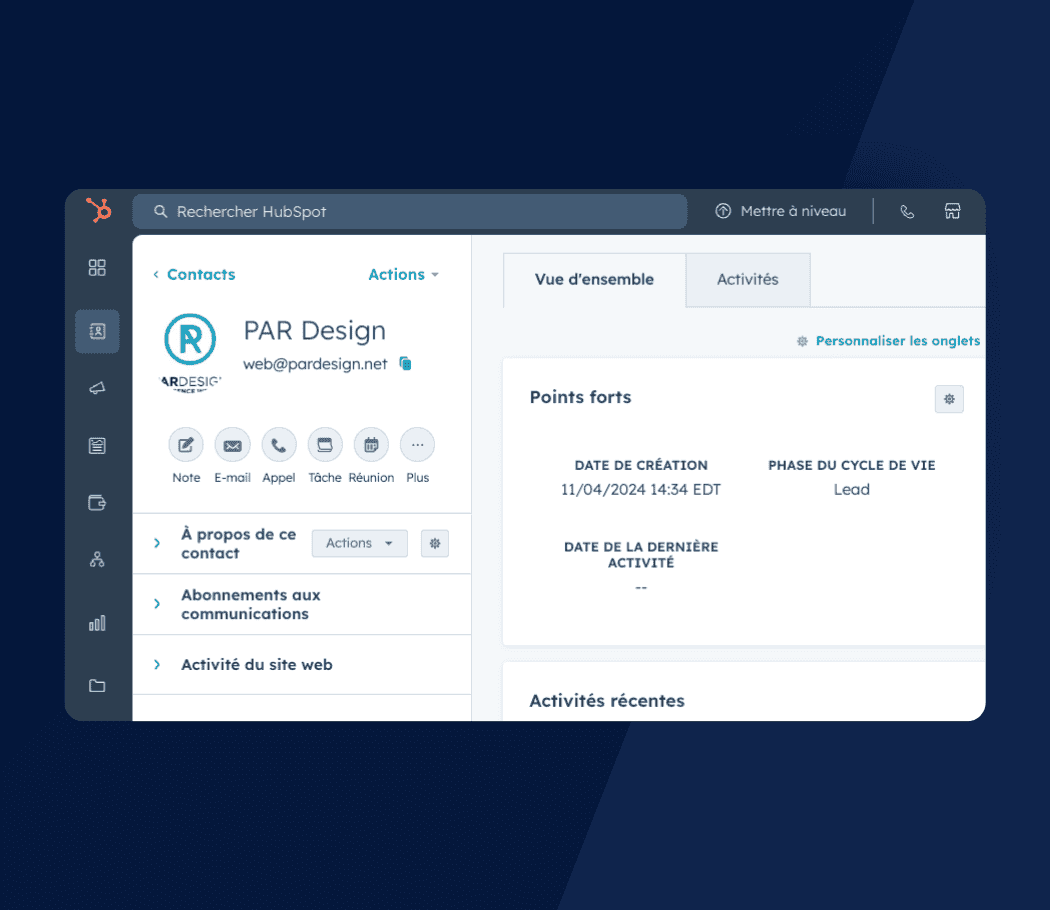The image size is (1050, 910).
Task: Expand Abonnements aux communications section
Action: (x=157, y=604)
